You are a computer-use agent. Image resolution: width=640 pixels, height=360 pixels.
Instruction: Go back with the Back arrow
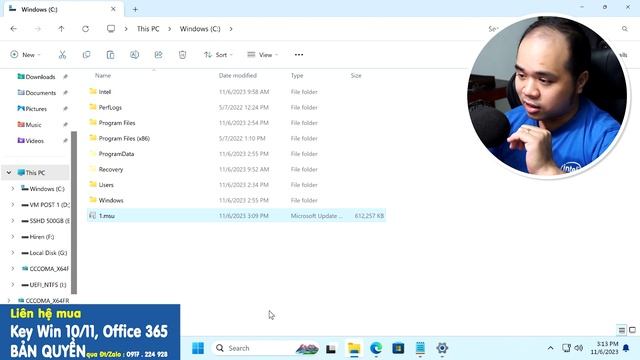13,29
